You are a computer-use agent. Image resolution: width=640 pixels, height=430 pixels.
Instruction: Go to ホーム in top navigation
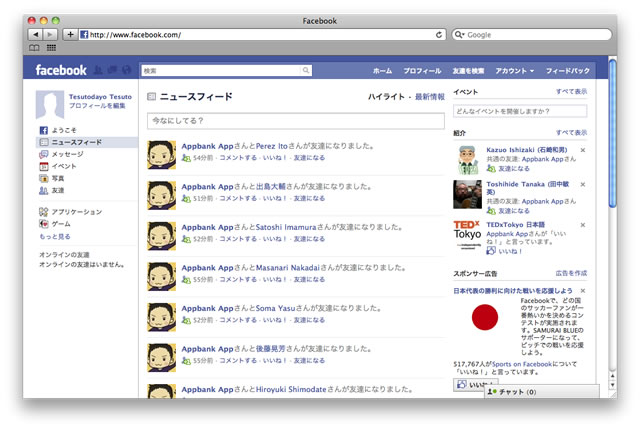(x=382, y=71)
